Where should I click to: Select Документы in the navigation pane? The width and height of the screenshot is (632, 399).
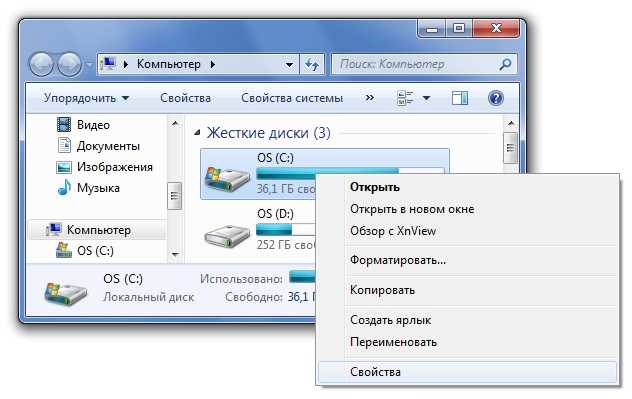108,145
